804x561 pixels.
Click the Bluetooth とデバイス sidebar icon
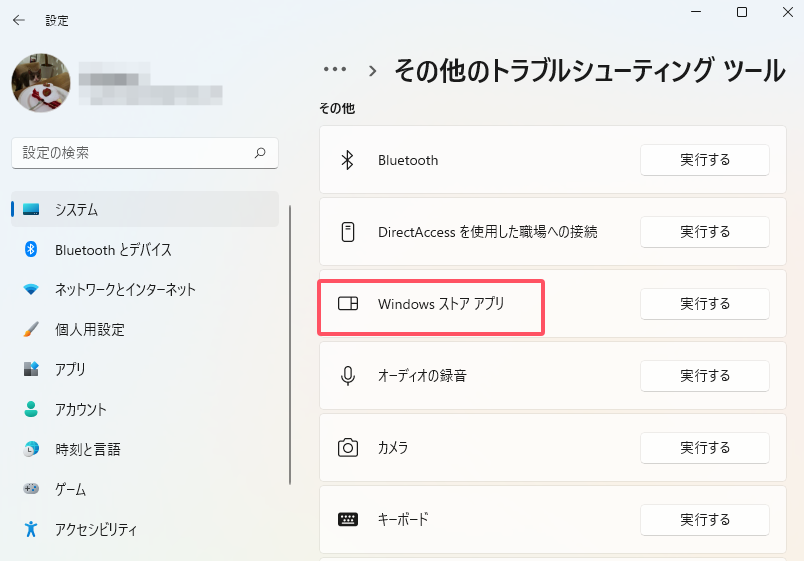pyautogui.click(x=31, y=249)
